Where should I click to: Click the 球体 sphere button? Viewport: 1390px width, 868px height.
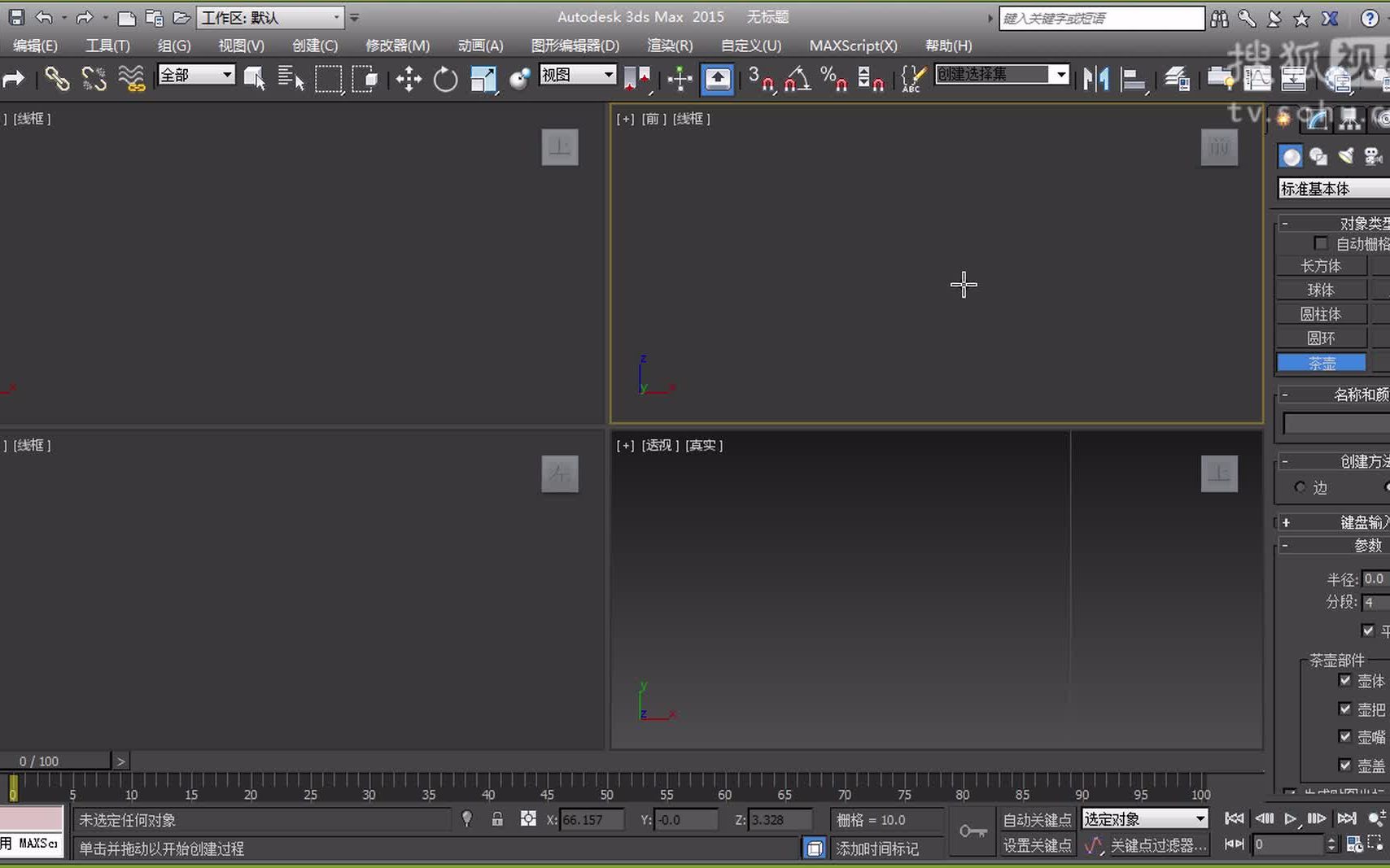[1320, 290]
